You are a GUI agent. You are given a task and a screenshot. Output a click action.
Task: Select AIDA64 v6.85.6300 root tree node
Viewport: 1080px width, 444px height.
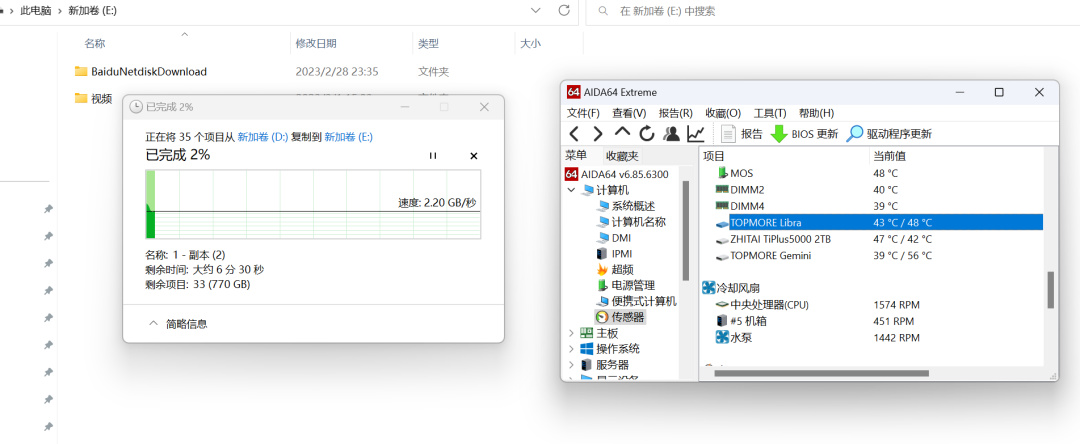[616, 173]
